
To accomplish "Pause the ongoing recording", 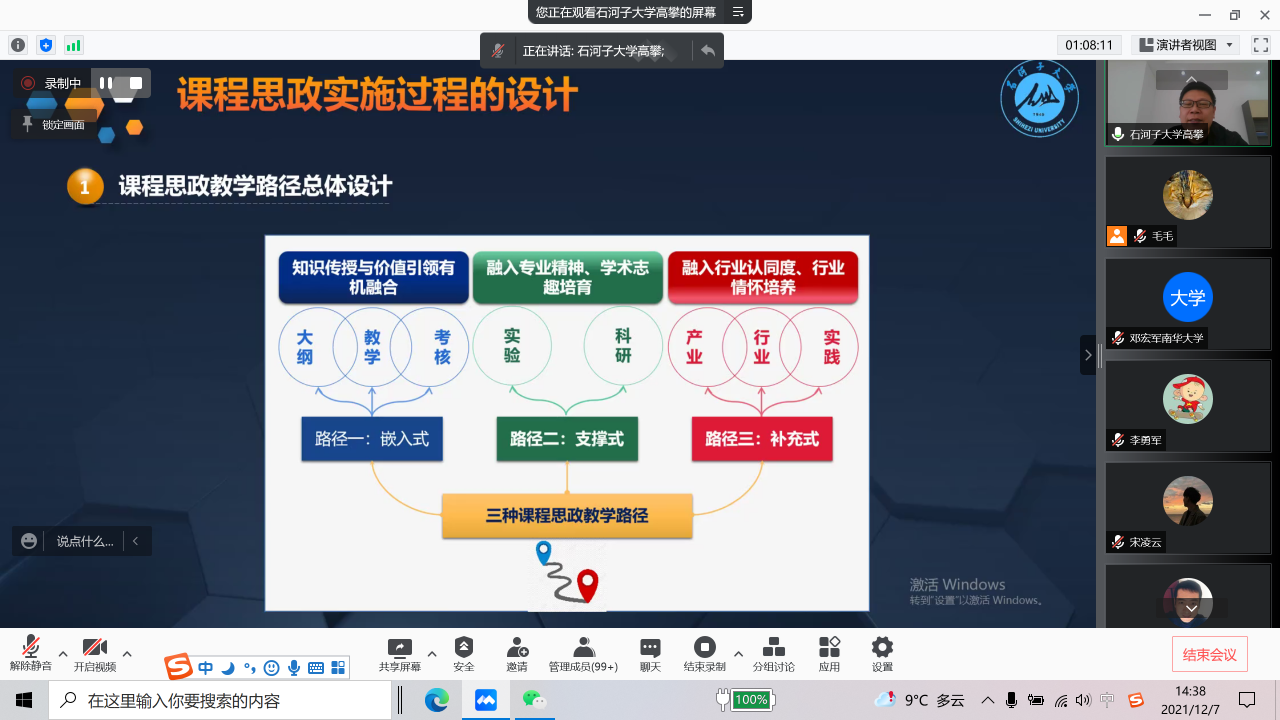I will click(x=106, y=83).
